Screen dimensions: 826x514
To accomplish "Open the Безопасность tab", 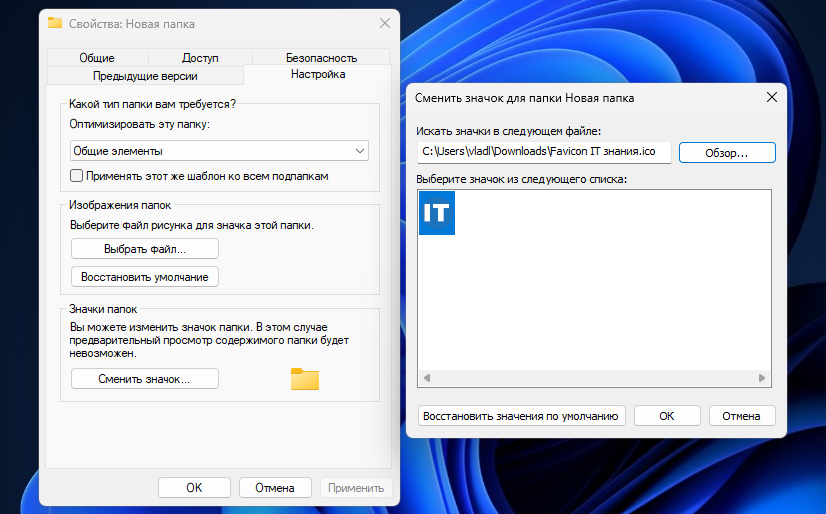I will pyautogui.click(x=321, y=57).
